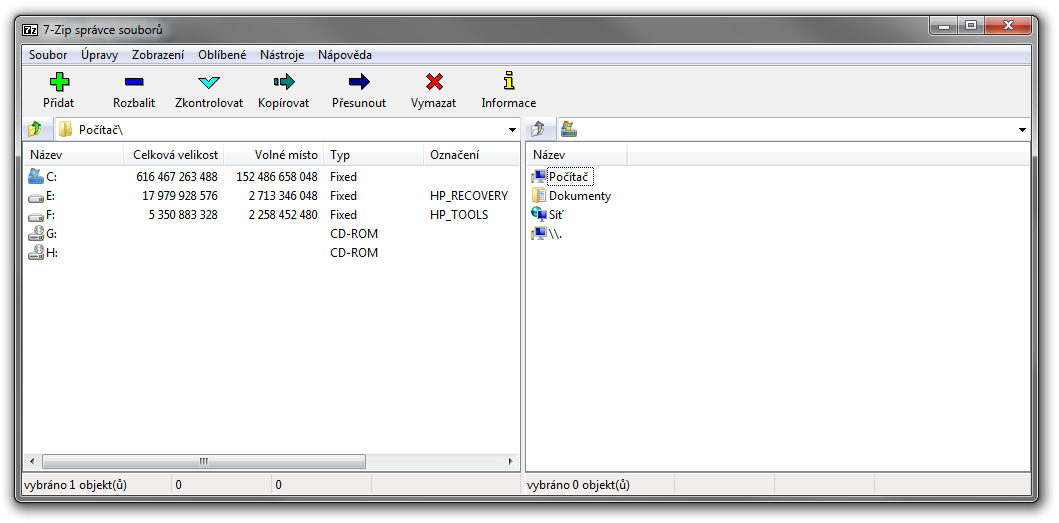The image size is (1059, 523).
Task: Select the C: size 616 467 263 488
Action: pyautogui.click(x=177, y=177)
